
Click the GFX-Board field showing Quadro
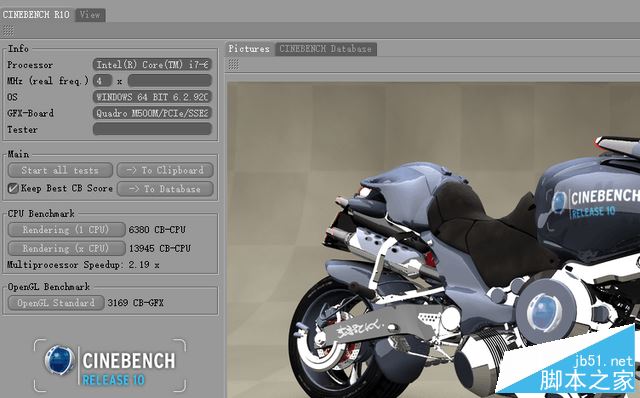[x=152, y=113]
